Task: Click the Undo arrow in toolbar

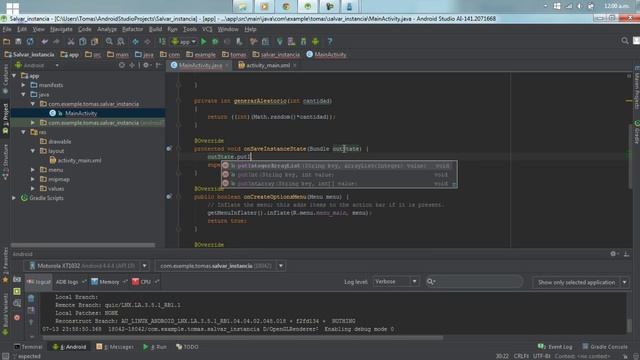Action: coord(44,41)
